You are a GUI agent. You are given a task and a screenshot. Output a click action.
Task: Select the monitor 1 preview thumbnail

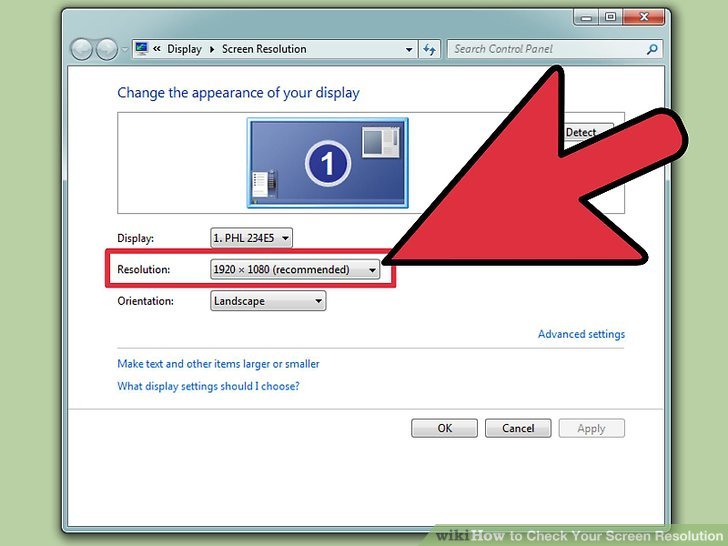tap(328, 162)
